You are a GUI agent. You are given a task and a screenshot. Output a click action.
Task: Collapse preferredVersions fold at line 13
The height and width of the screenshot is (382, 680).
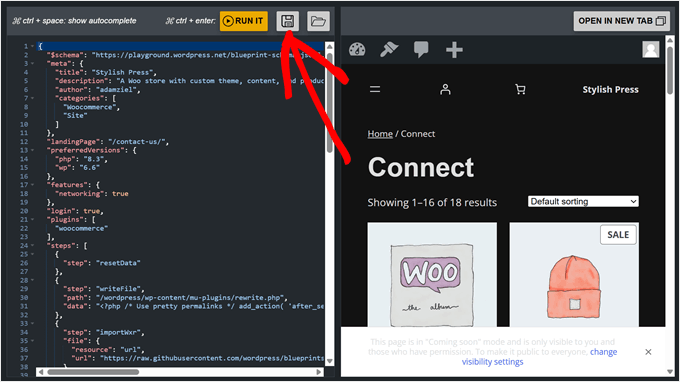coord(32,150)
